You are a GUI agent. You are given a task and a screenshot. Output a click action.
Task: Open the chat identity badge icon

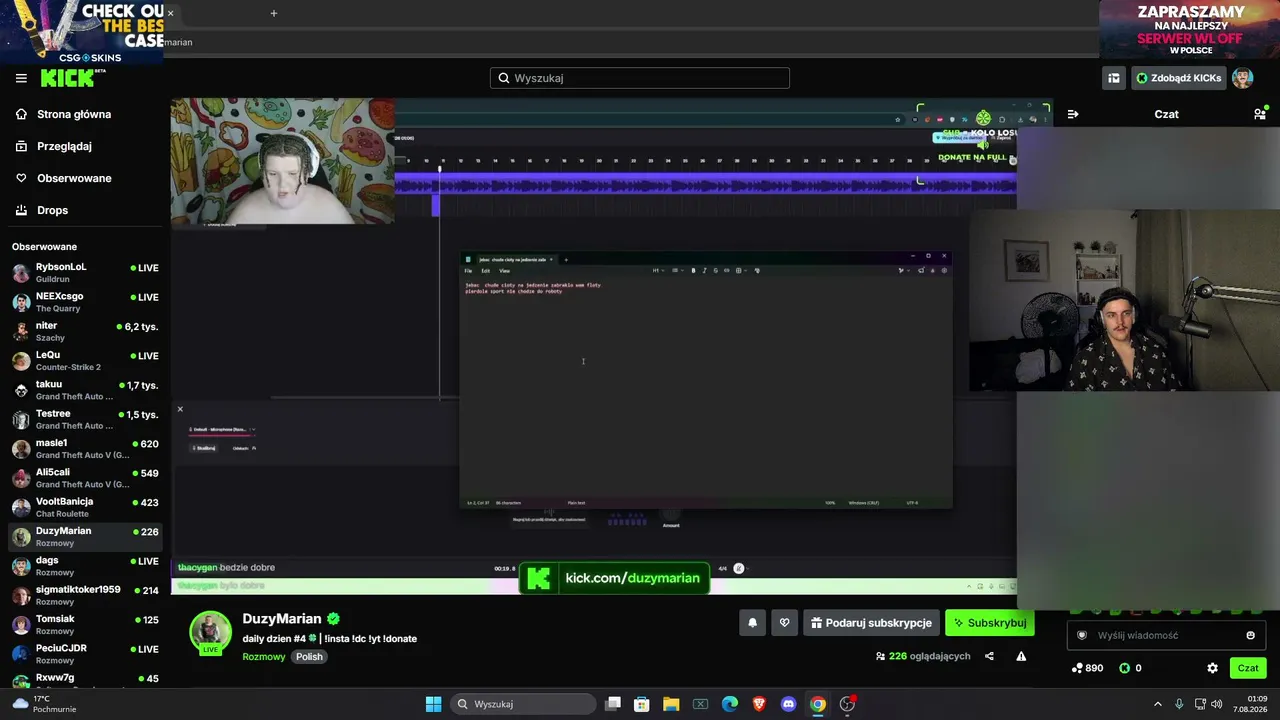click(1082, 635)
